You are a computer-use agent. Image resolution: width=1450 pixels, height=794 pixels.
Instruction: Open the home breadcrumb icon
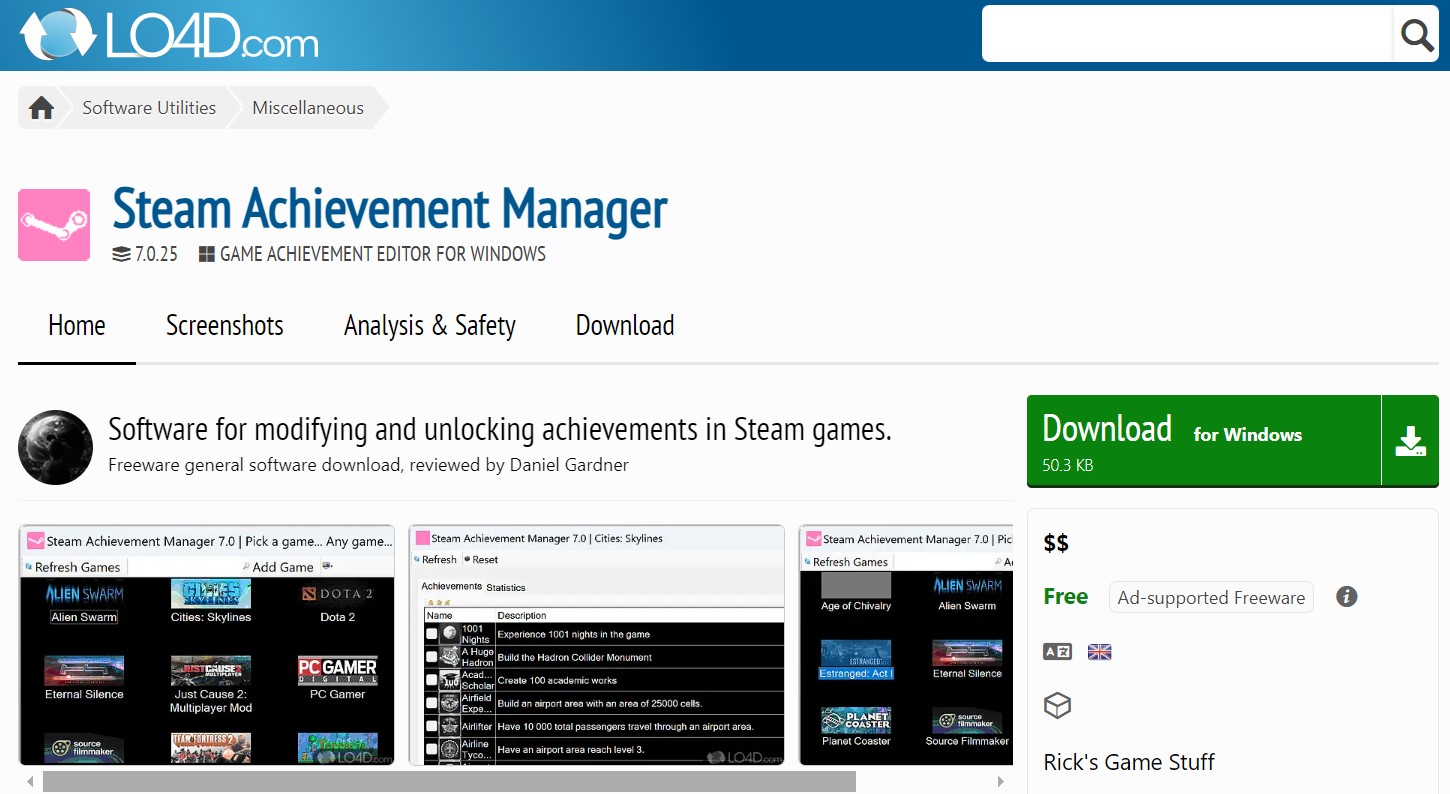(x=40, y=106)
